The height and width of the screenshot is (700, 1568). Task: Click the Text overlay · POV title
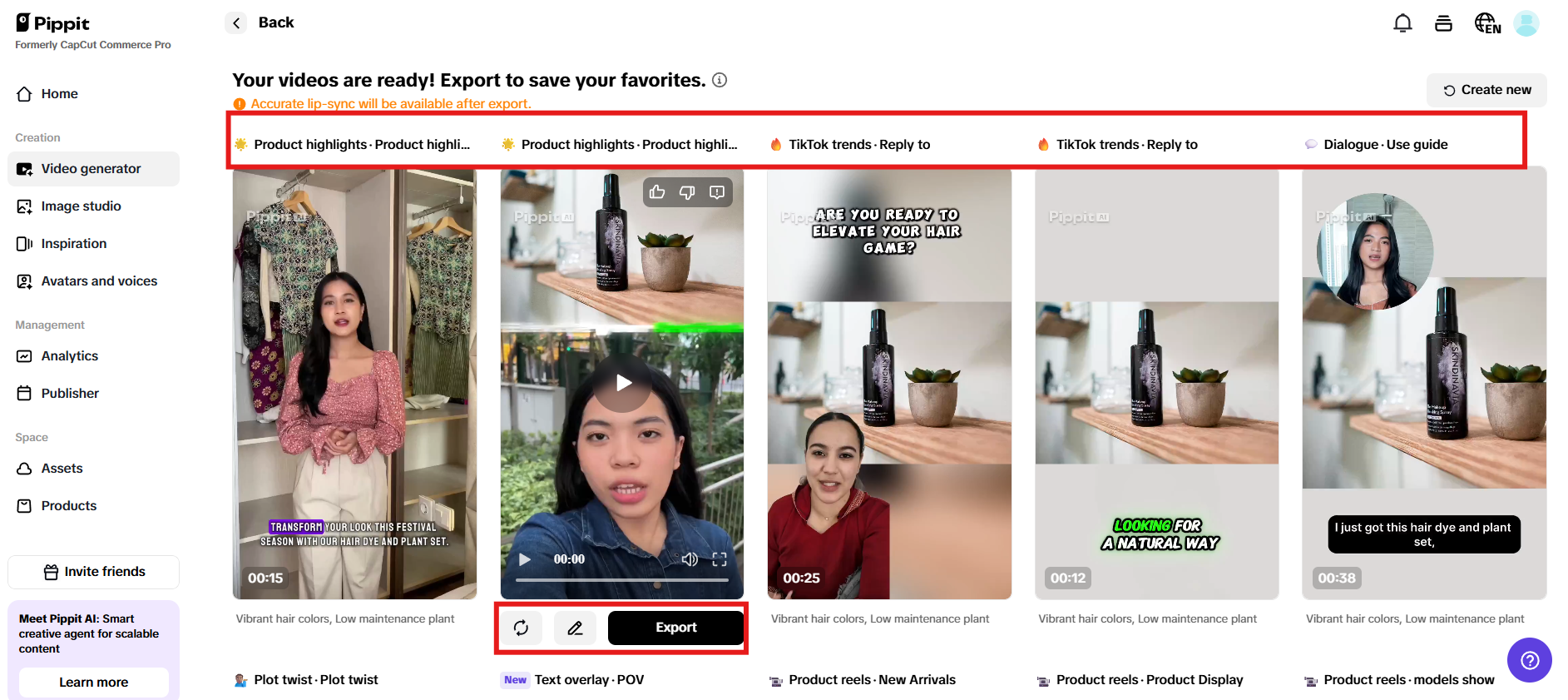590,680
